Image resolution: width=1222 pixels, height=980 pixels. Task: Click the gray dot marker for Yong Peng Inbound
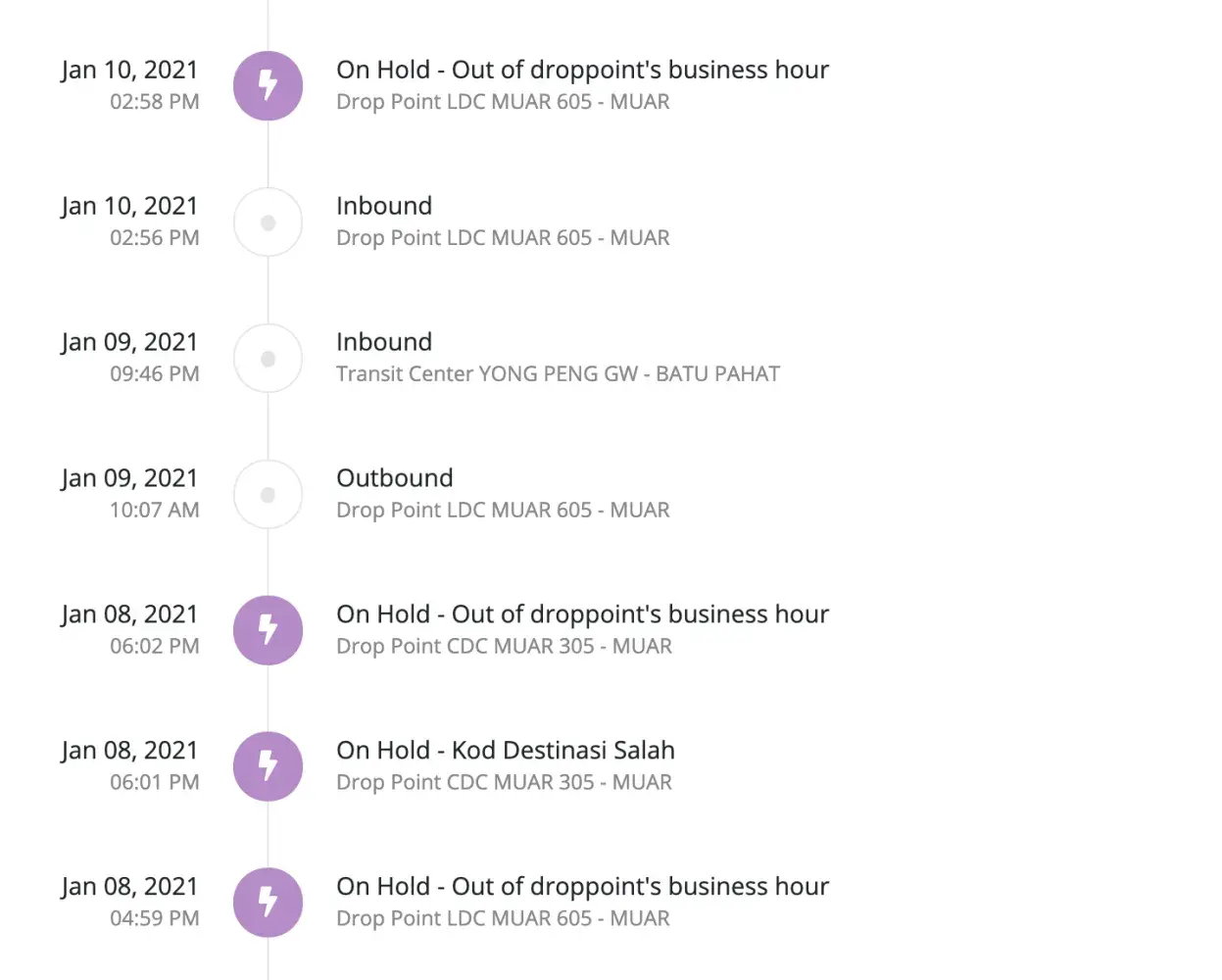(268, 359)
